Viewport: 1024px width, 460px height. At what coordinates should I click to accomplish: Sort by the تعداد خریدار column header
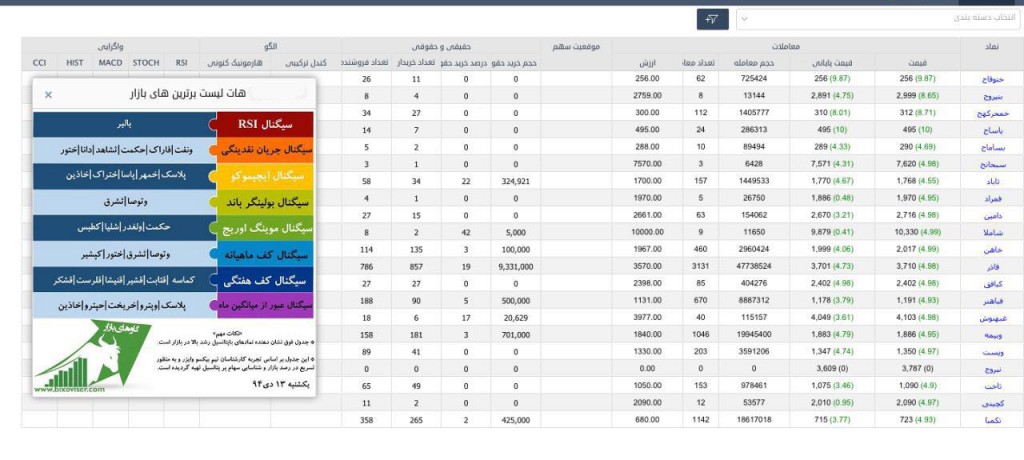[x=416, y=63]
